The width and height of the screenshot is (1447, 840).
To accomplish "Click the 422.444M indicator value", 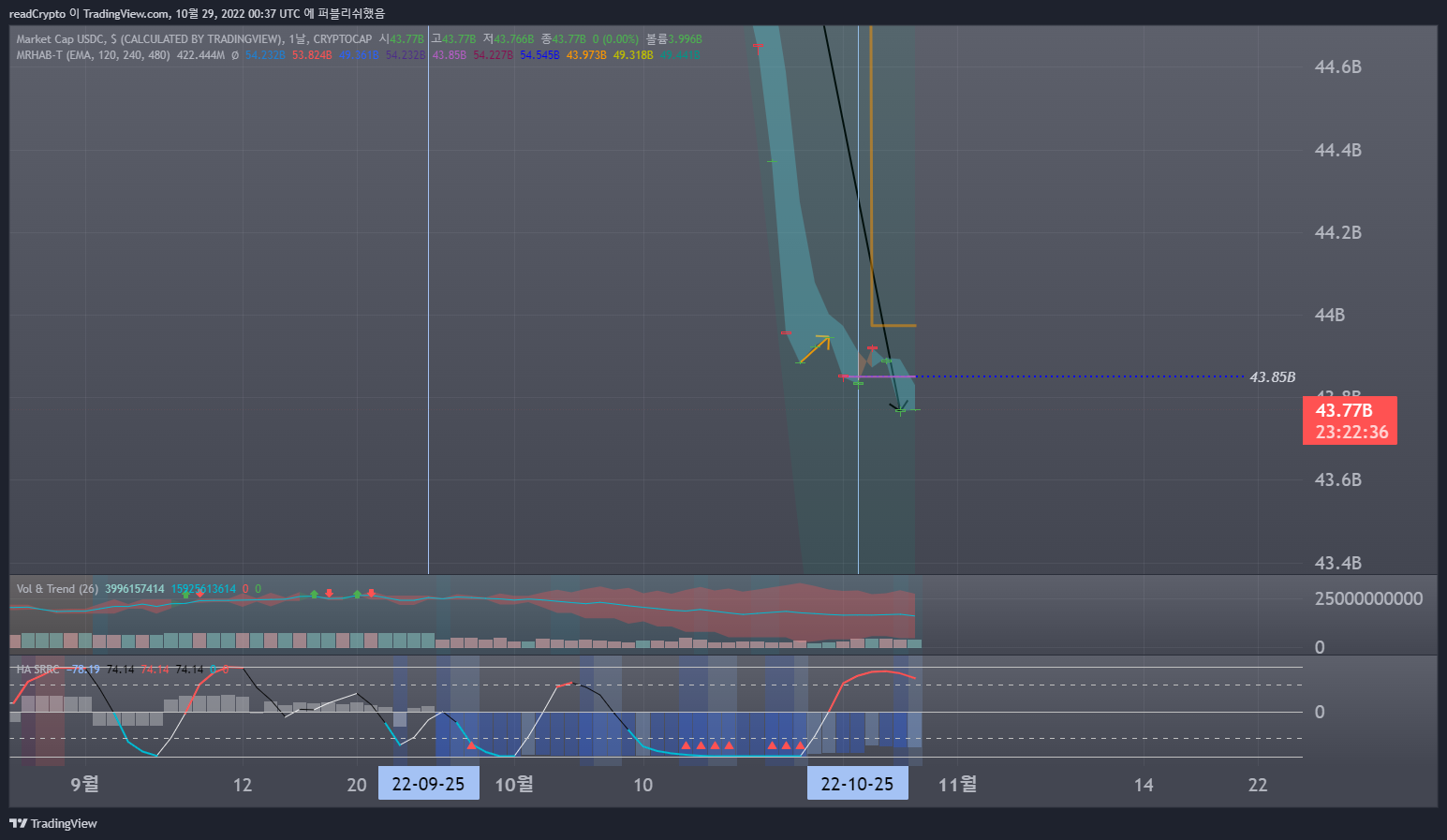I will point(200,55).
